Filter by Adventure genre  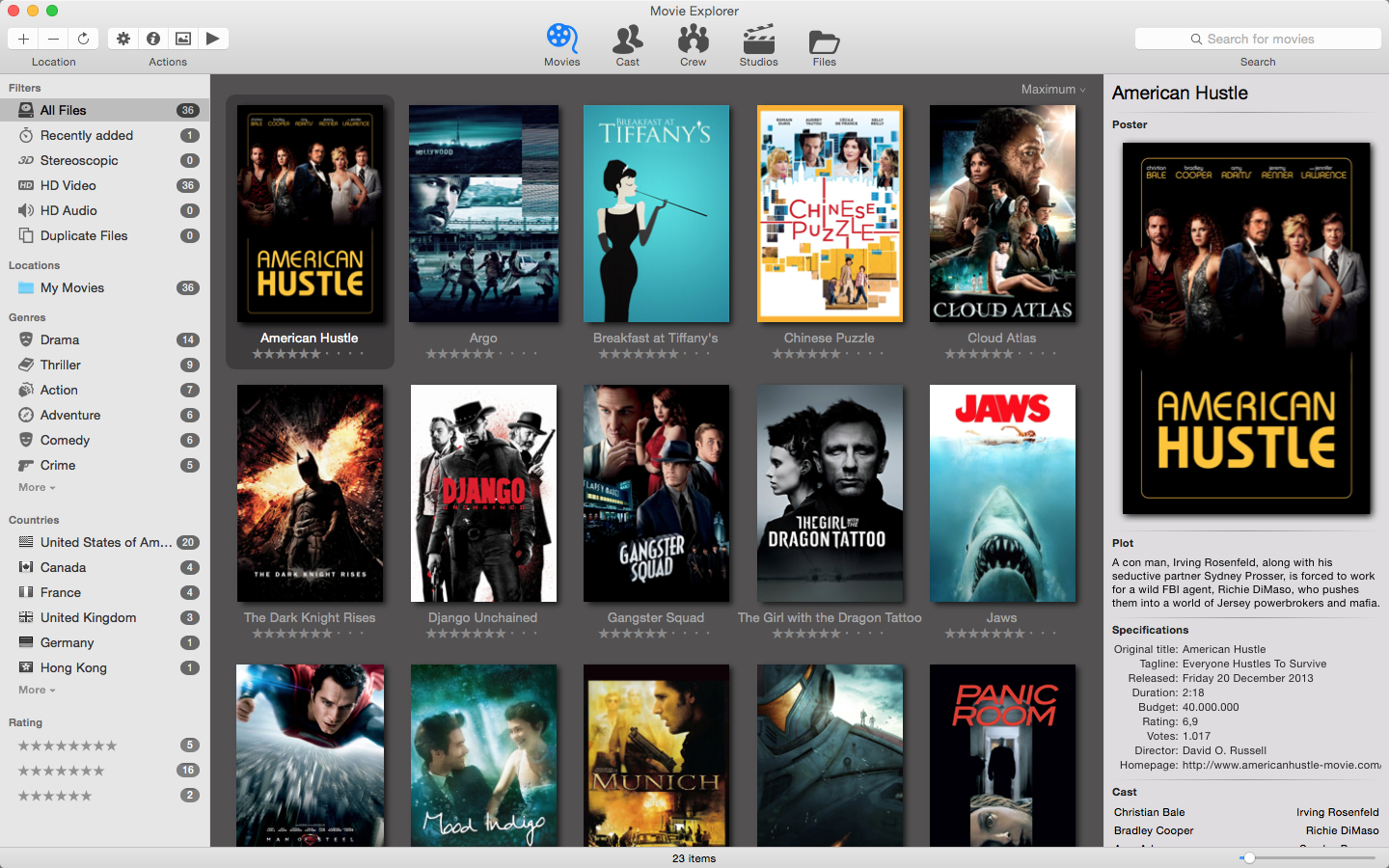point(104,415)
